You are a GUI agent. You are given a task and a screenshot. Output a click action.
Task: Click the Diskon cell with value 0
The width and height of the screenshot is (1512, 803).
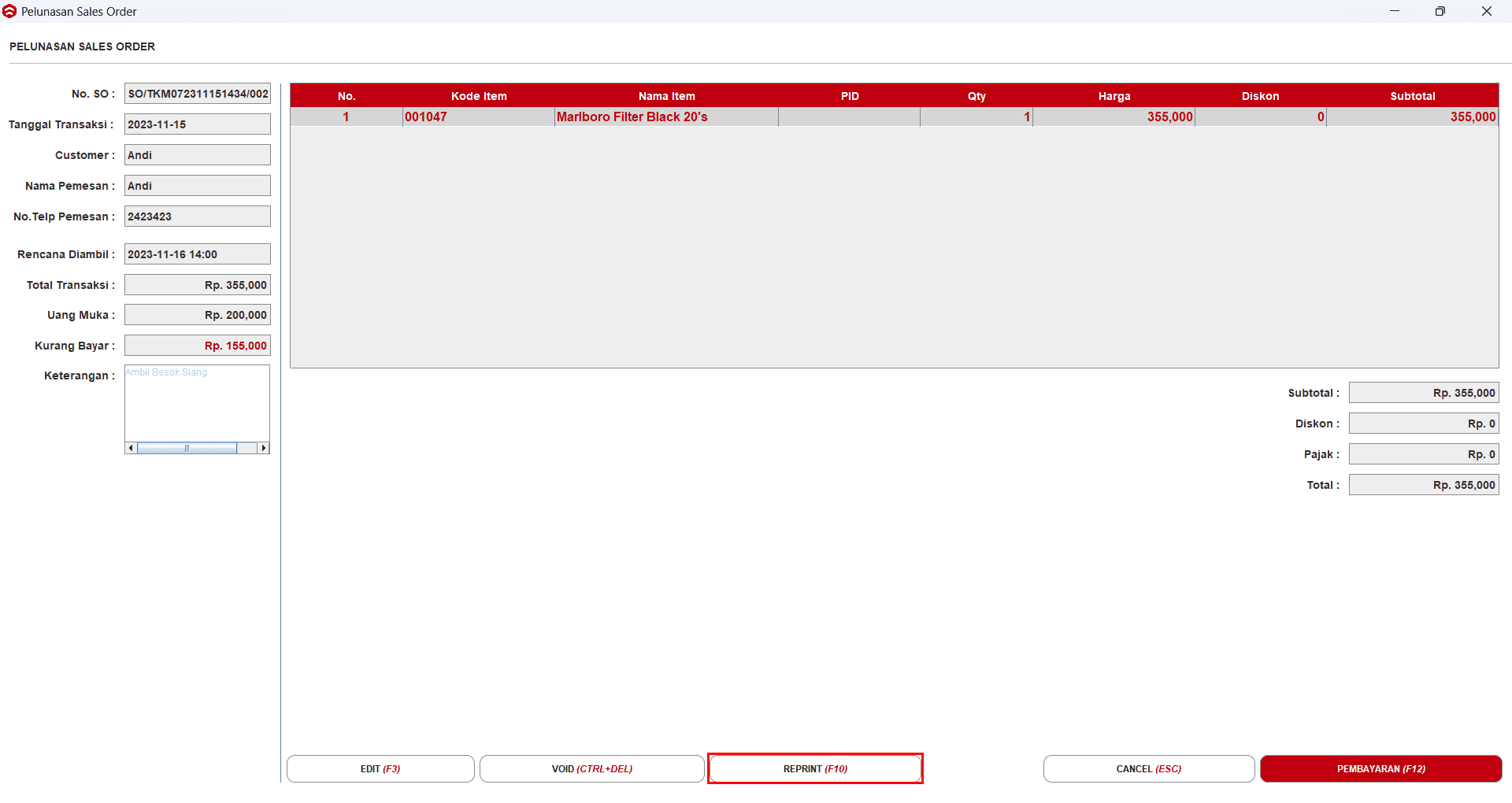[x=1261, y=117]
